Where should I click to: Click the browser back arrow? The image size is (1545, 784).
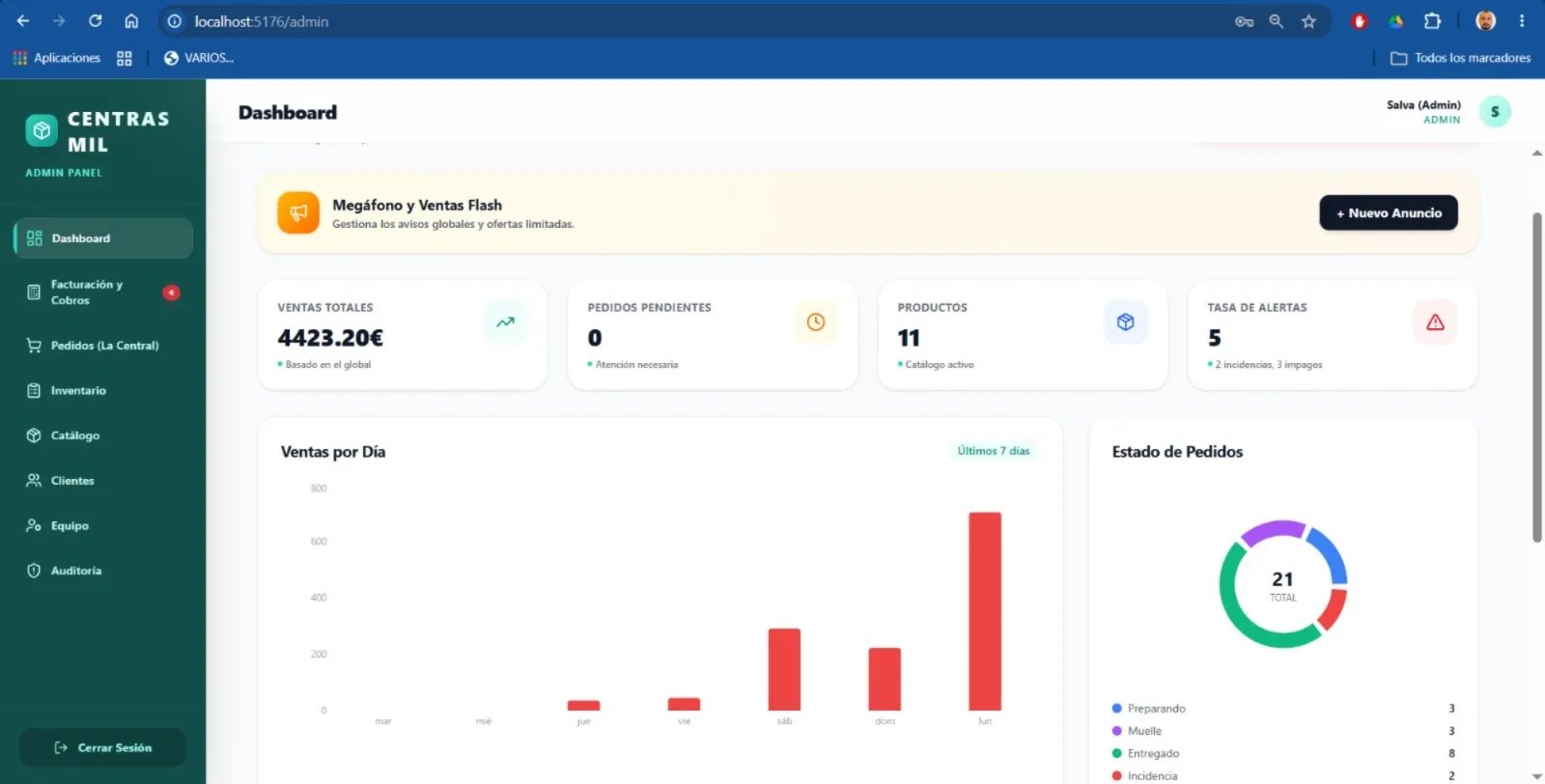click(23, 21)
